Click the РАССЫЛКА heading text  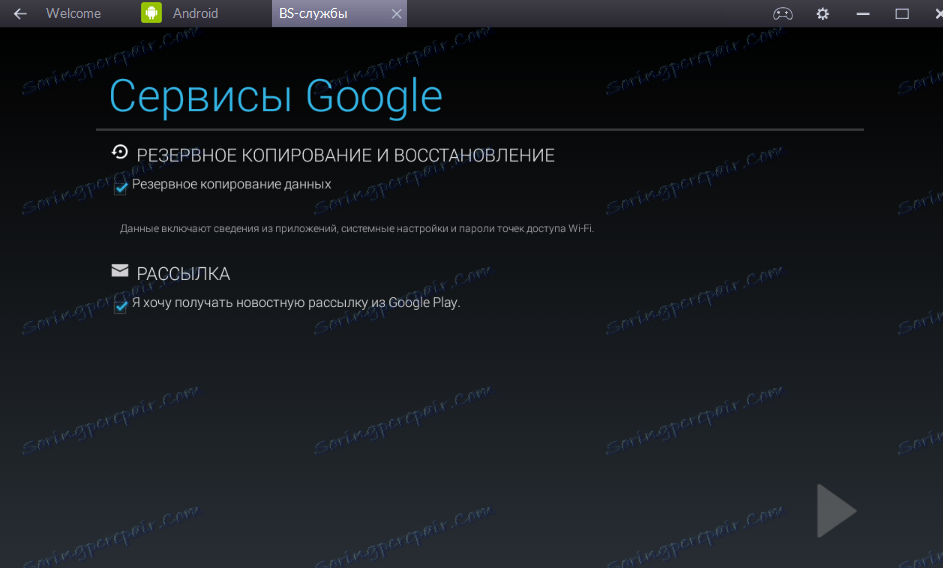183,274
